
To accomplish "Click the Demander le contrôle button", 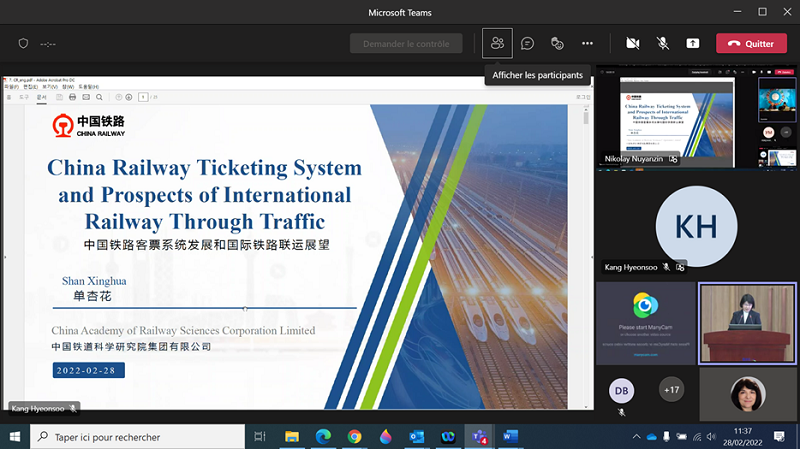I will click(406, 43).
